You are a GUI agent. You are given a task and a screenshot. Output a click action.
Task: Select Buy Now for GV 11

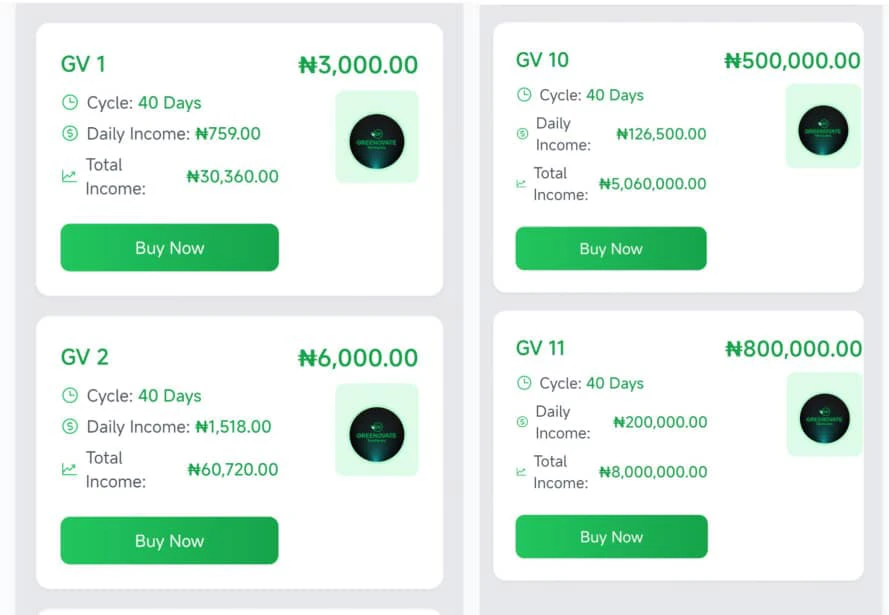click(612, 537)
